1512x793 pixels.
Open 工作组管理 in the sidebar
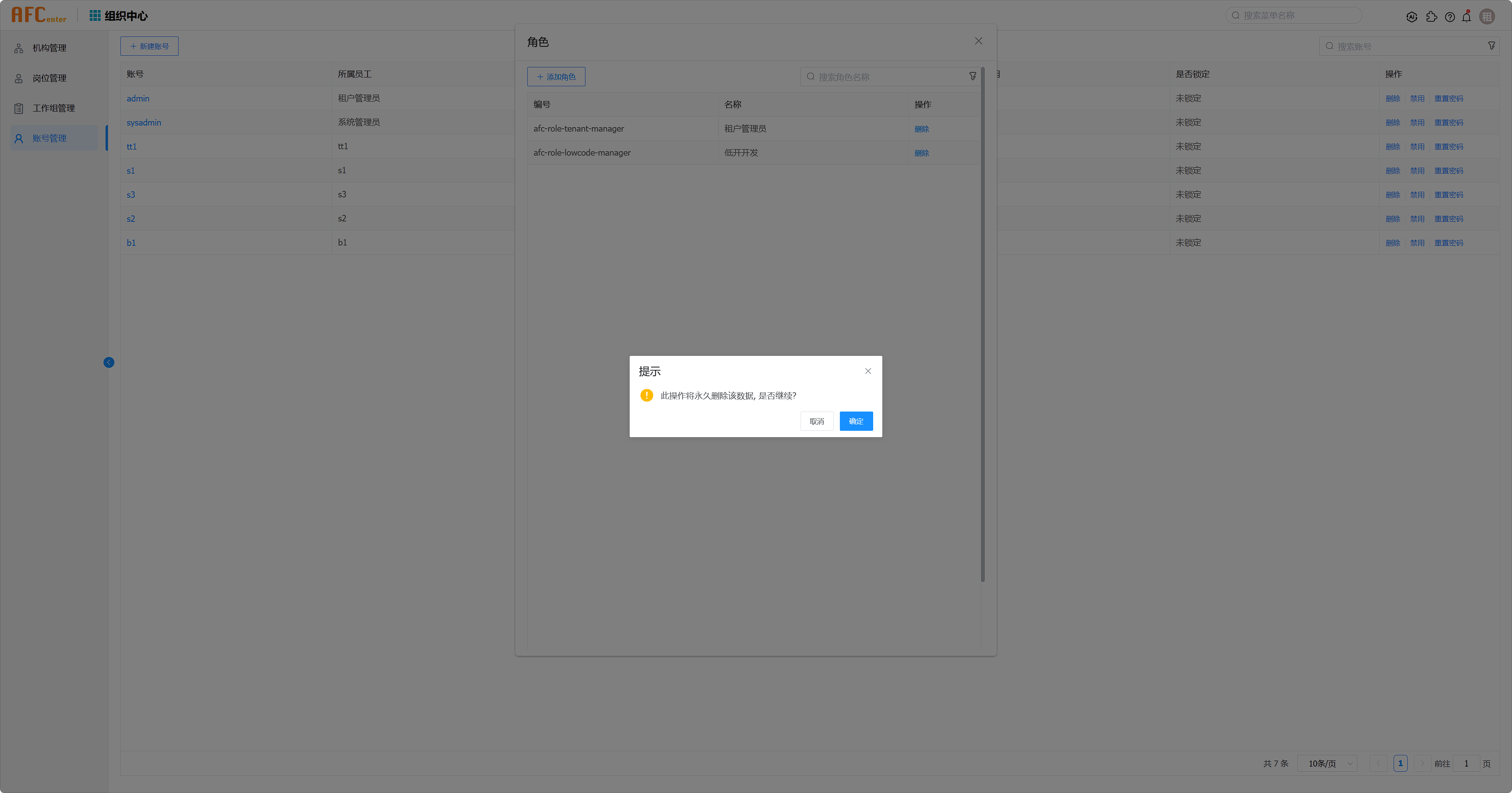53,108
